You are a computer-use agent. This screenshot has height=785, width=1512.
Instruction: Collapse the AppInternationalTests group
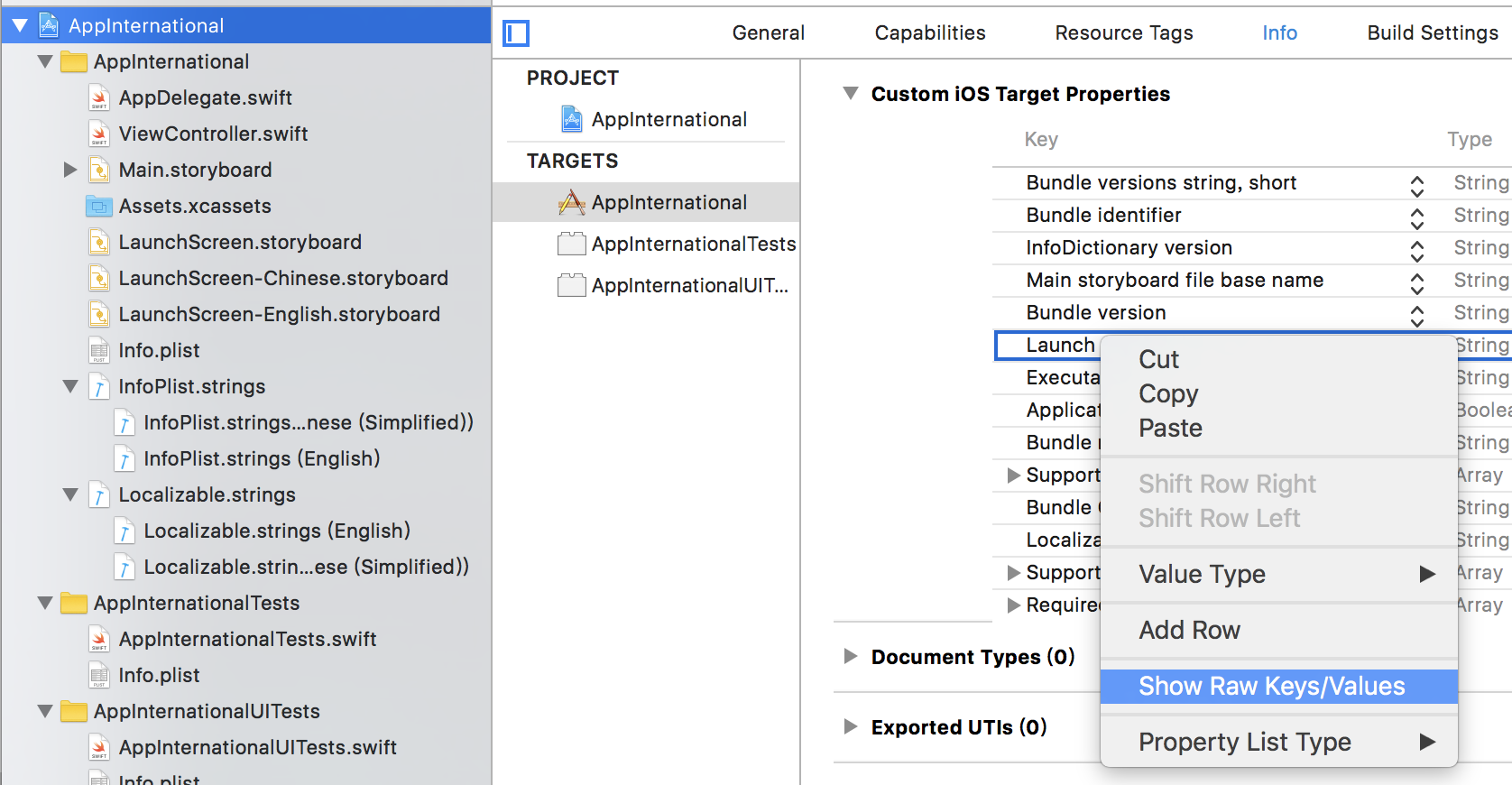(x=45, y=603)
